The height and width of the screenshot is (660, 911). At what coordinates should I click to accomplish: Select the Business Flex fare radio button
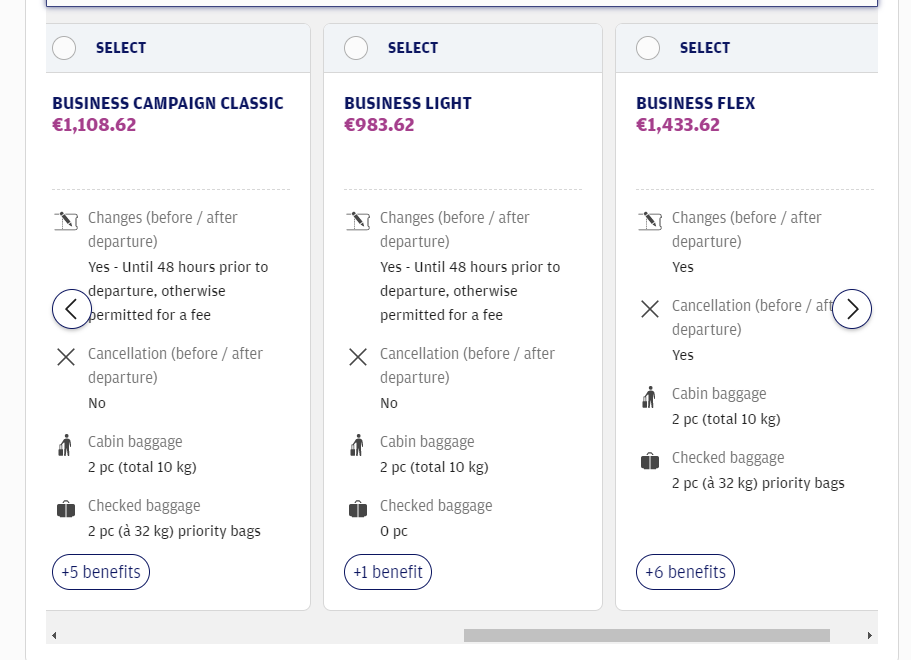point(648,47)
